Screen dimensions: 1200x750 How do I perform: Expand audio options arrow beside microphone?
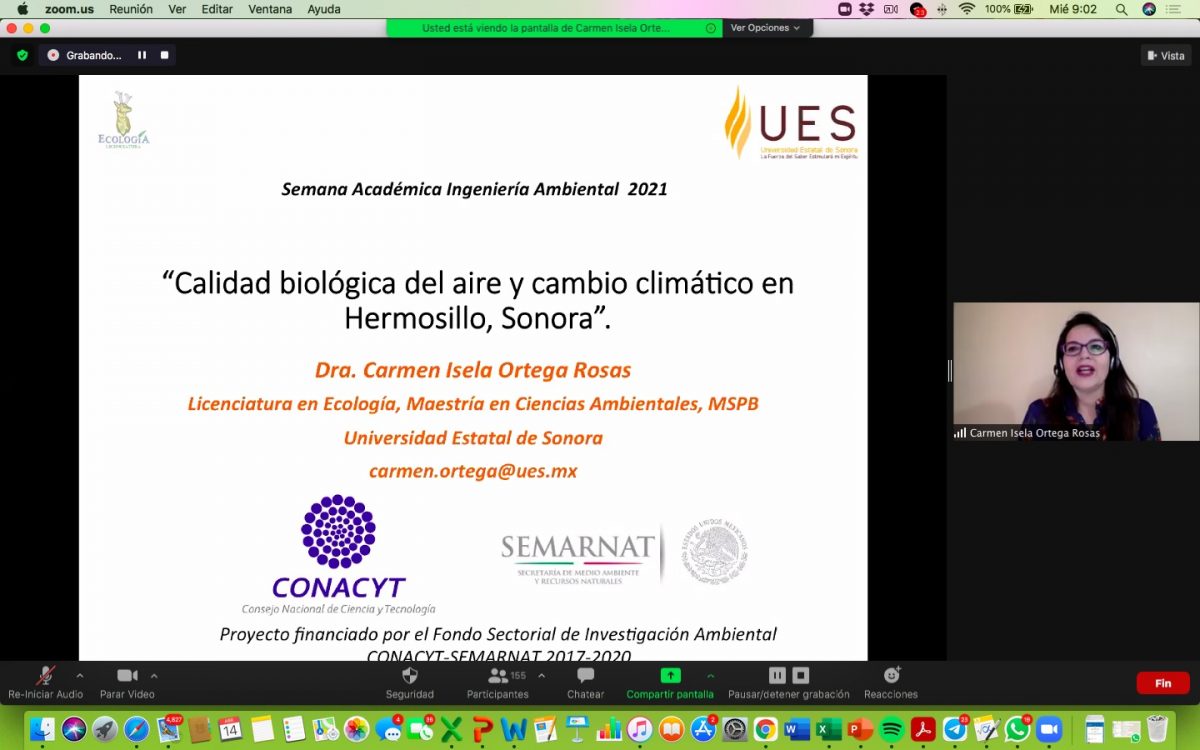point(79,675)
